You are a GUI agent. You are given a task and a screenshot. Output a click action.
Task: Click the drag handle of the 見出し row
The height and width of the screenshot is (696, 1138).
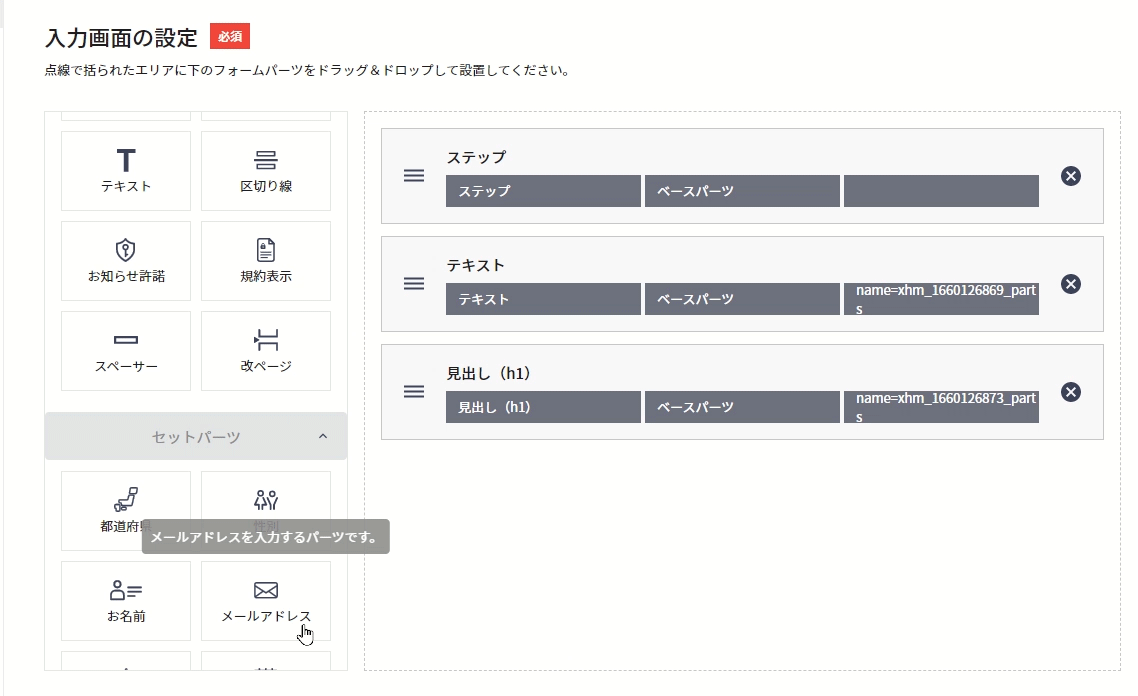click(413, 392)
